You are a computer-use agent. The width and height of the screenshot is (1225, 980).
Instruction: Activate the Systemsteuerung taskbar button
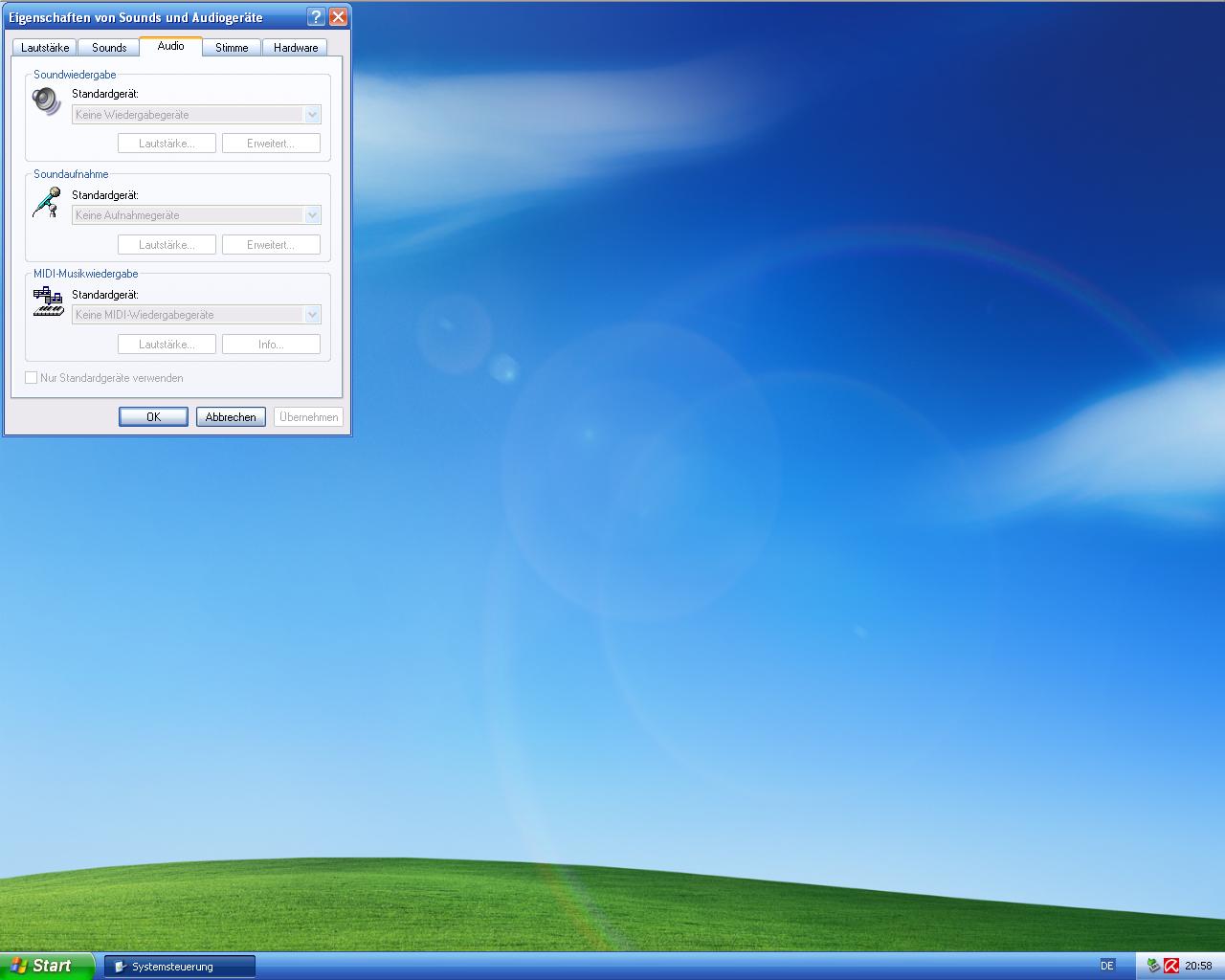179,967
